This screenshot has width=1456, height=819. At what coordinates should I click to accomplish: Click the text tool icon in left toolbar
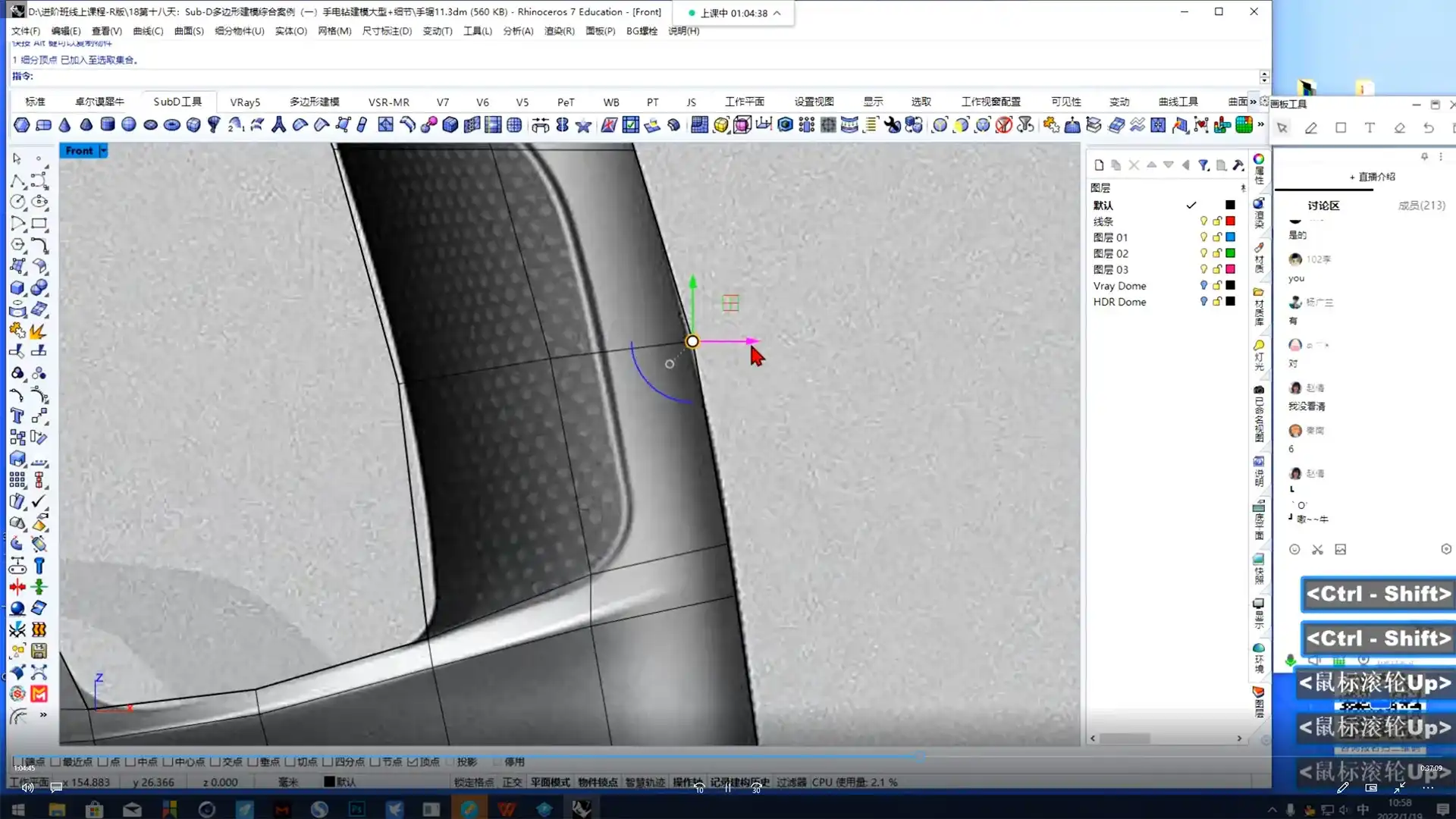tap(17, 416)
